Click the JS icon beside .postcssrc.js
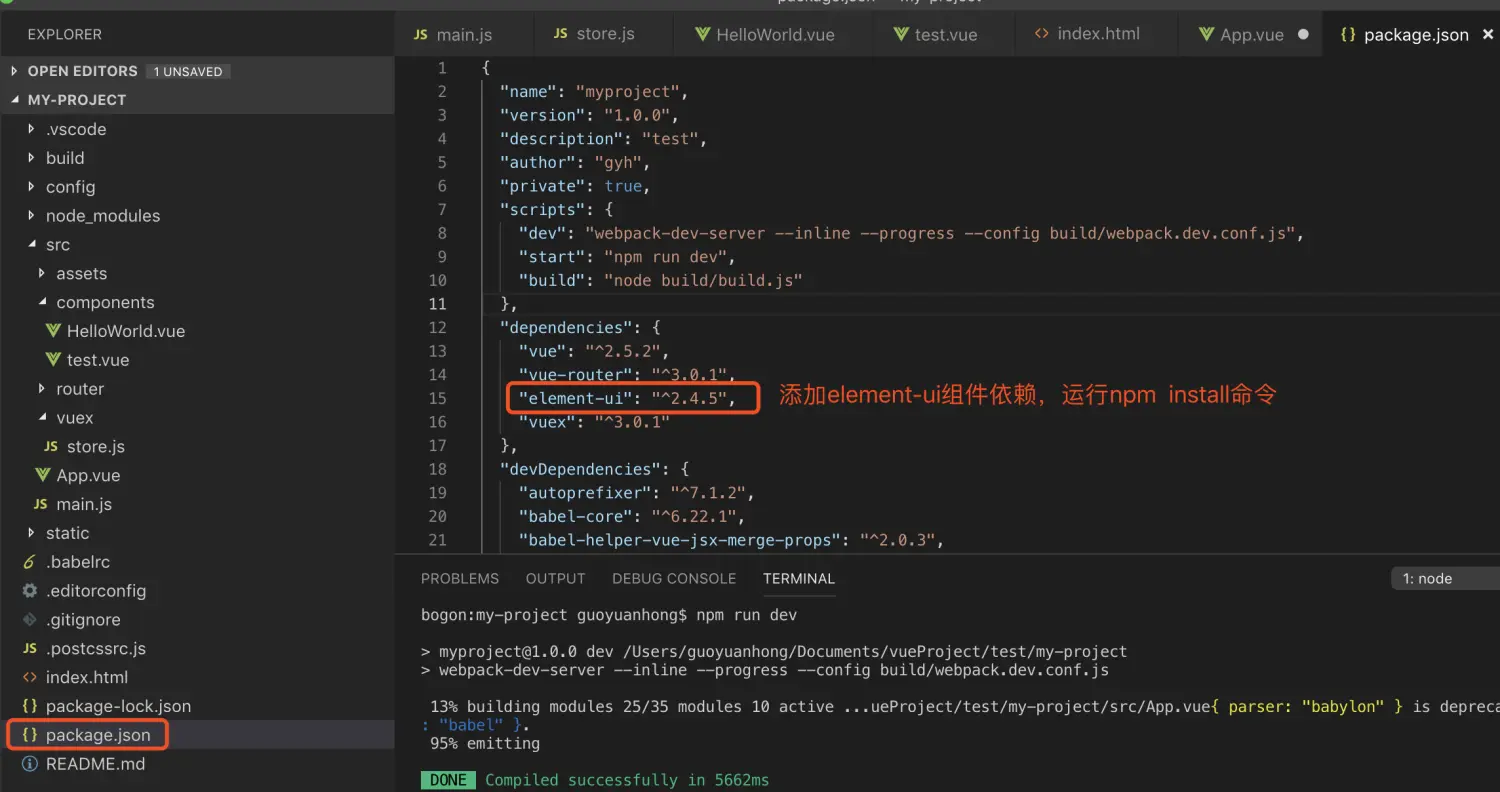 tap(30, 648)
